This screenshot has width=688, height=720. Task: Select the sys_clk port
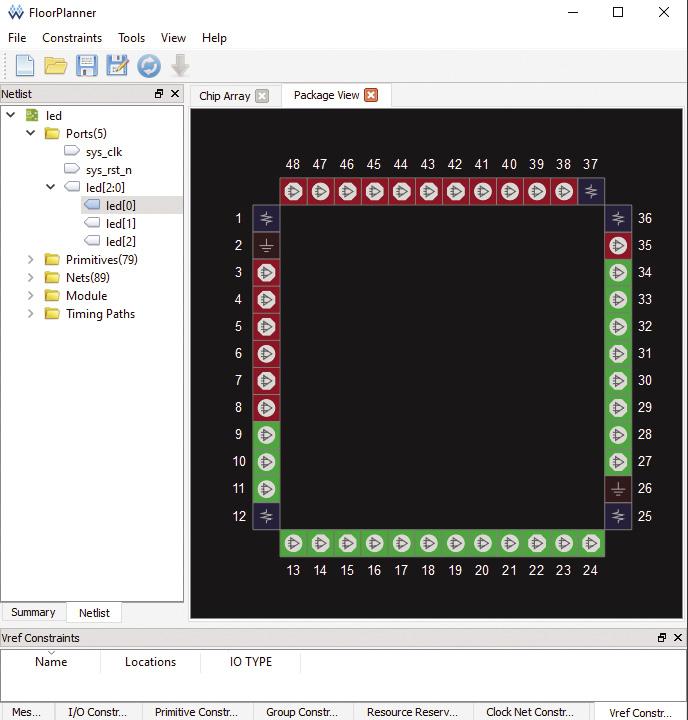pyautogui.click(x=104, y=152)
